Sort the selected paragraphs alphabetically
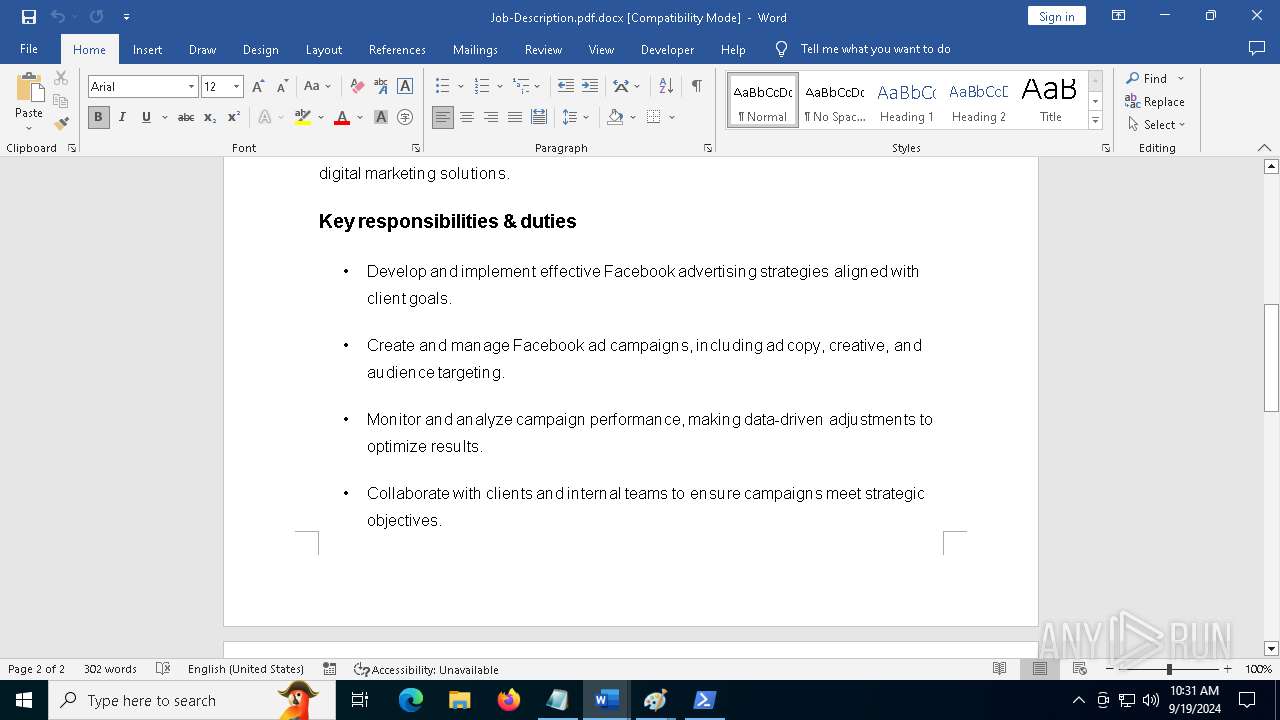The width and height of the screenshot is (1280, 720). pyautogui.click(x=666, y=86)
